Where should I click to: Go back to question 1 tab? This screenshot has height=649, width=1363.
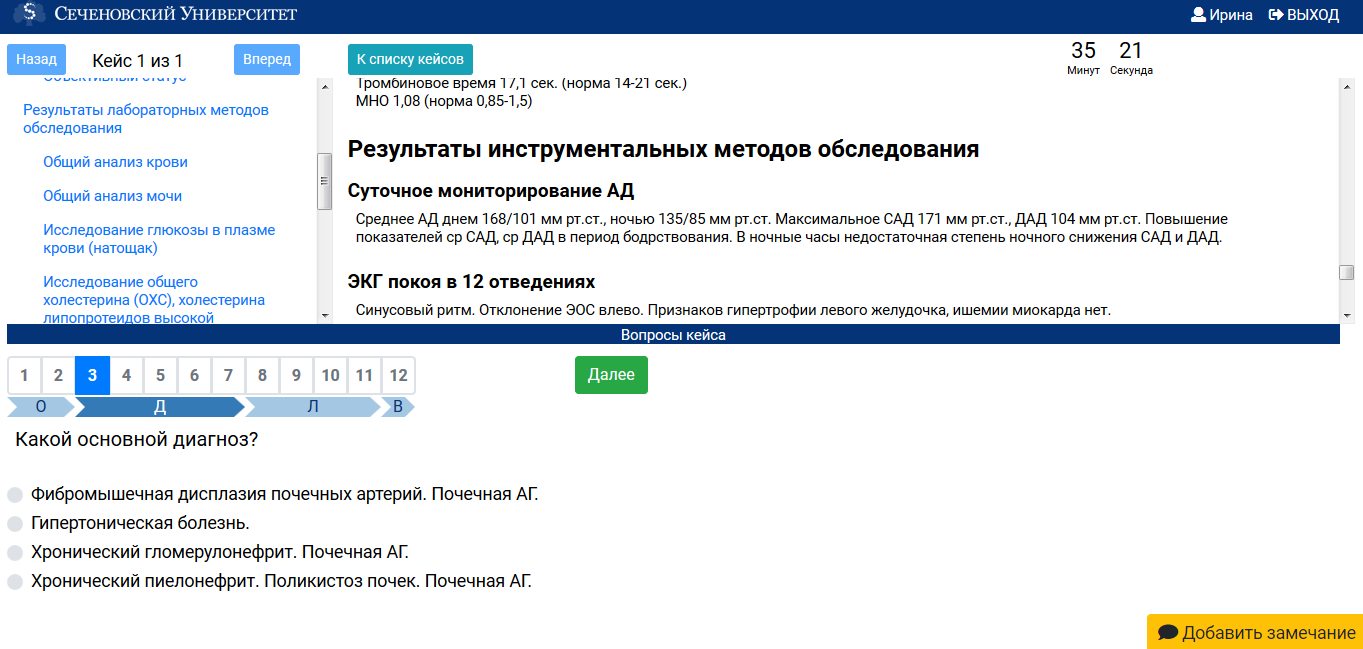(x=24, y=375)
